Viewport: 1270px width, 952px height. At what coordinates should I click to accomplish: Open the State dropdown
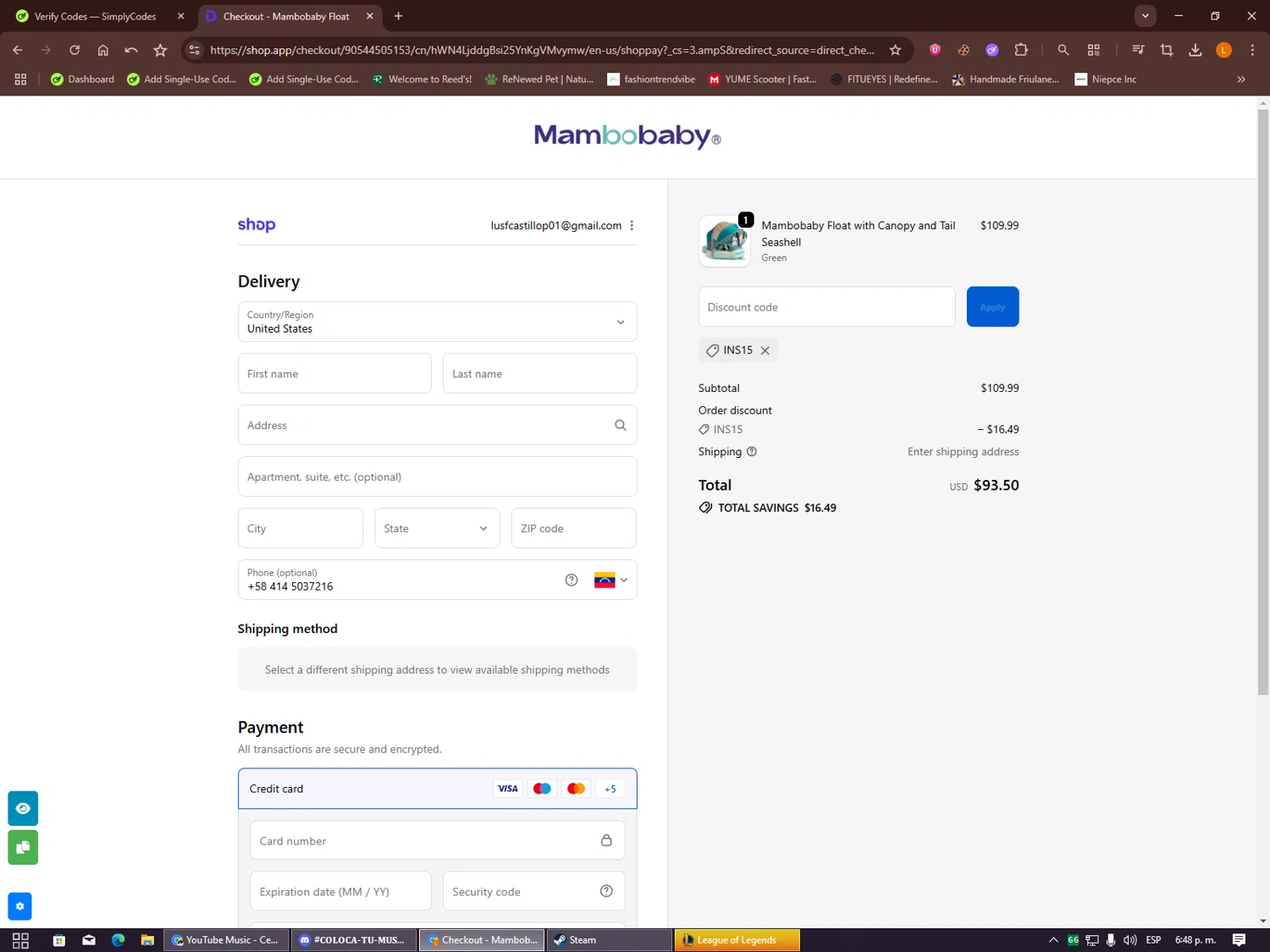pos(437,528)
